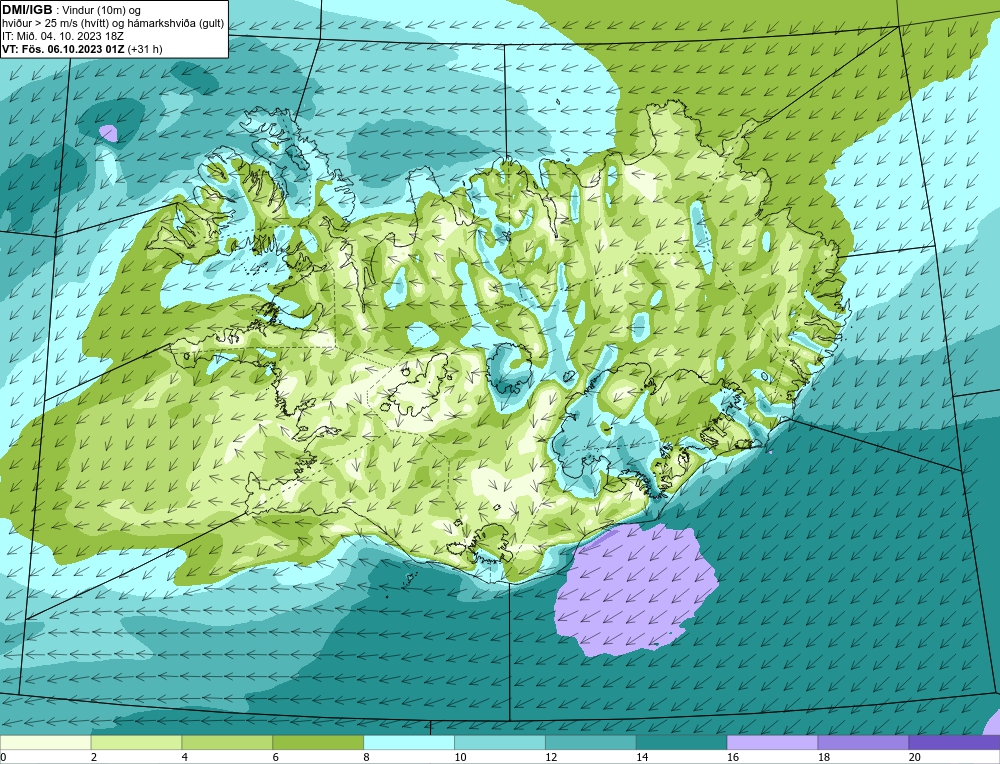Click the dark green 6–8 m/s legend swatch
Viewport: 1000px width, 764px height.
pyautogui.click(x=318, y=742)
